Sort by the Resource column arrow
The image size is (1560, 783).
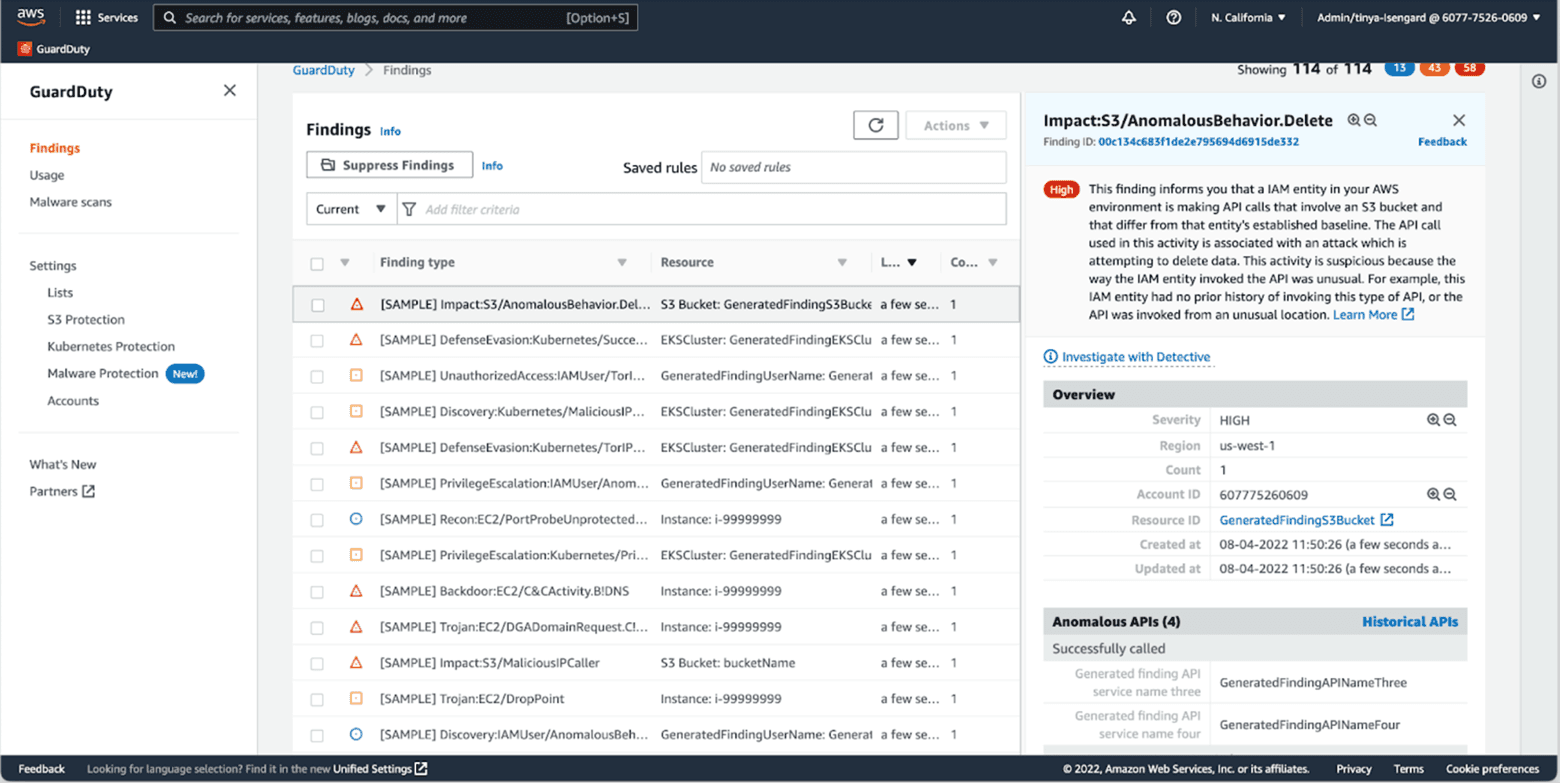click(842, 263)
